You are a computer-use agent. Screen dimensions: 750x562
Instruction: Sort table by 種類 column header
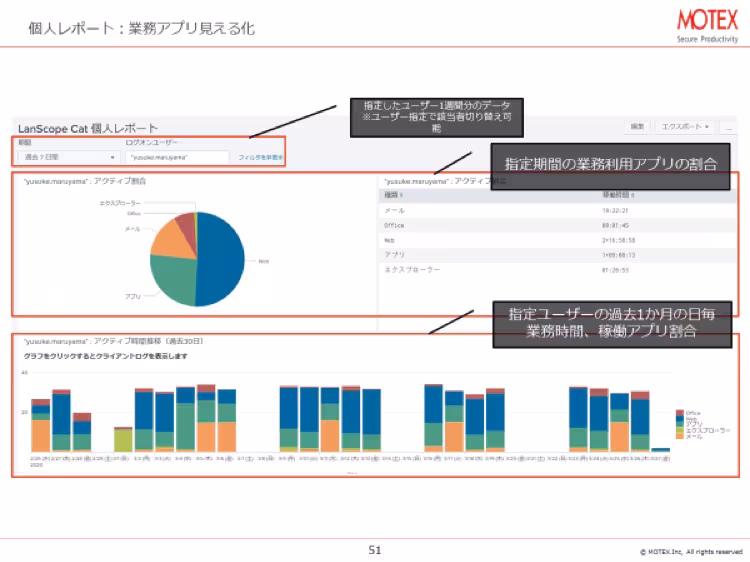pyautogui.click(x=394, y=195)
